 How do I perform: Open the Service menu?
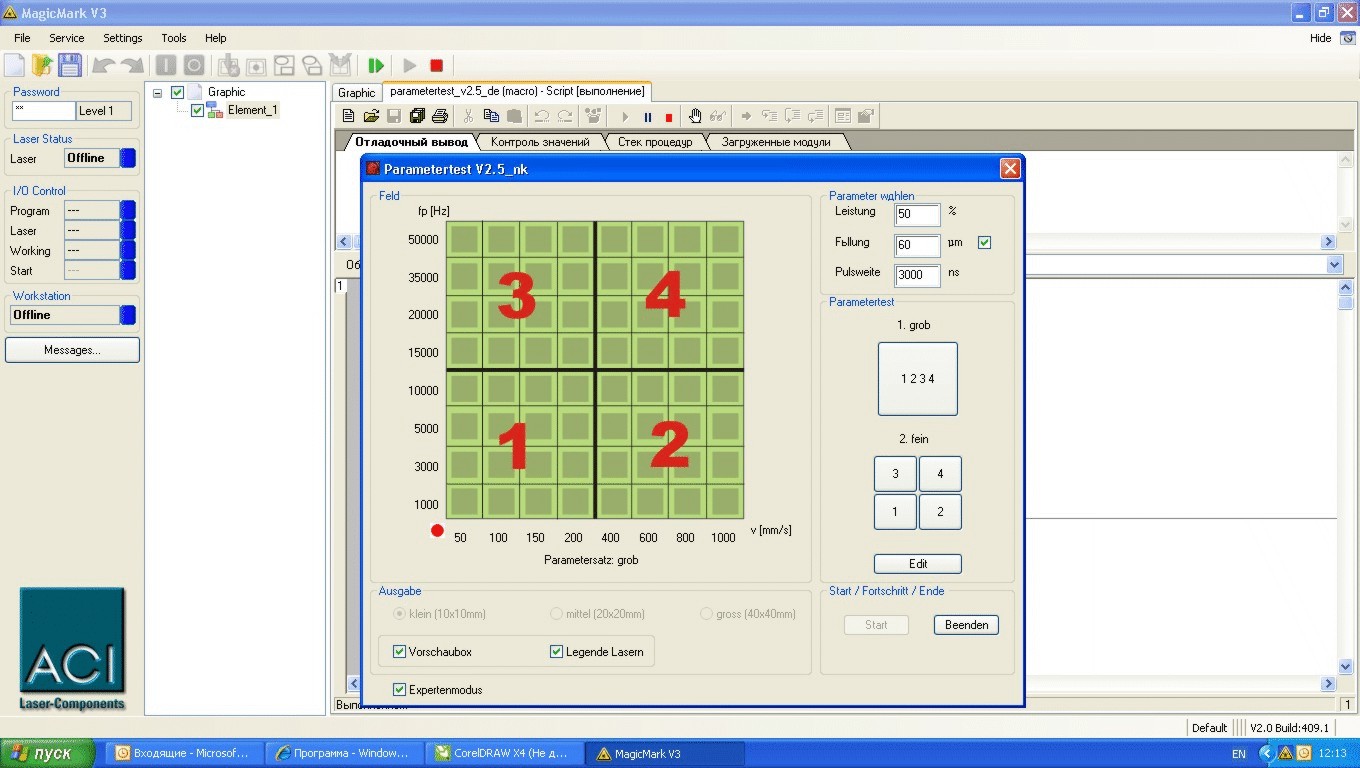click(67, 38)
